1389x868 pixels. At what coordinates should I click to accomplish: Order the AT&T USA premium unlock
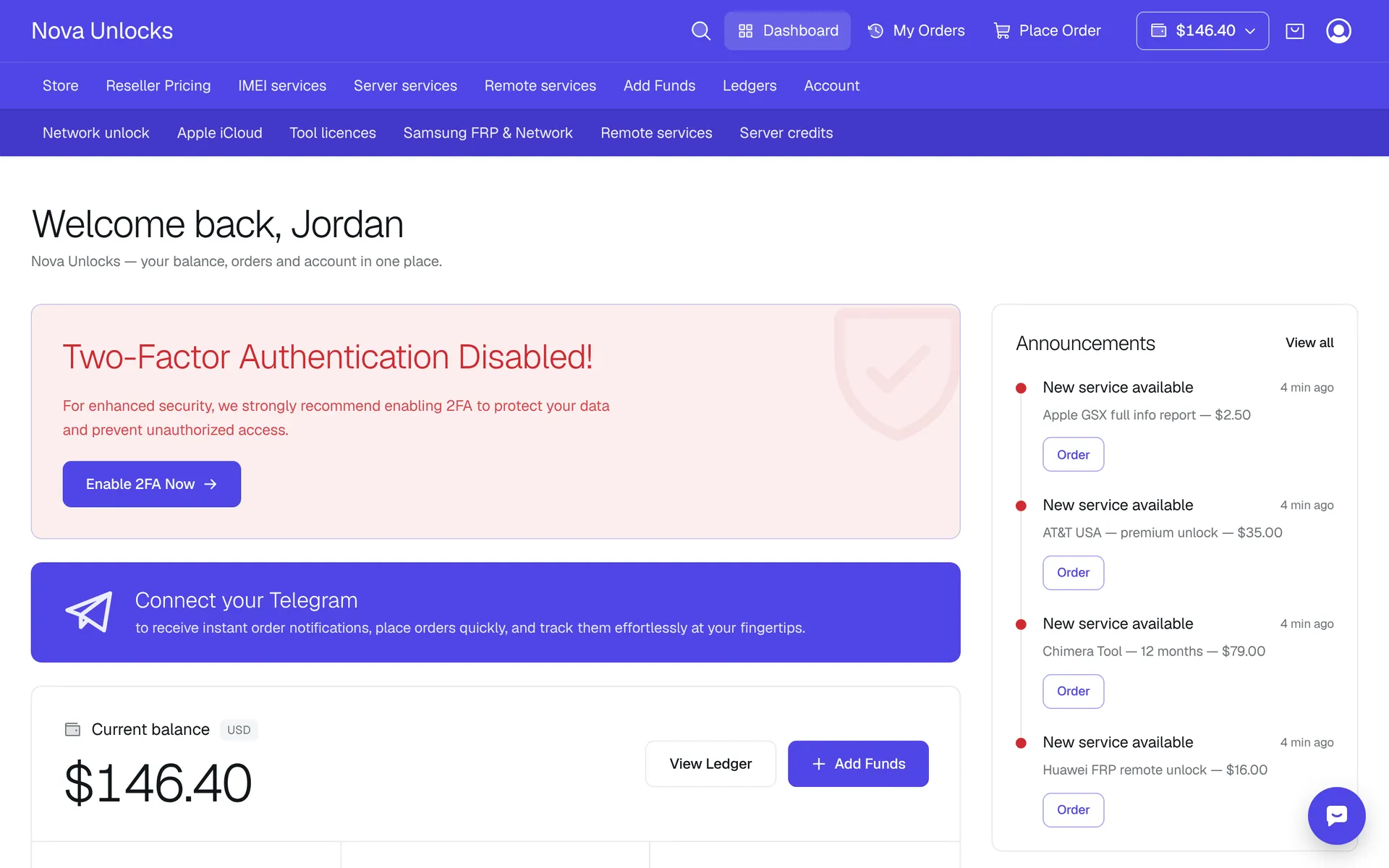[1073, 573]
